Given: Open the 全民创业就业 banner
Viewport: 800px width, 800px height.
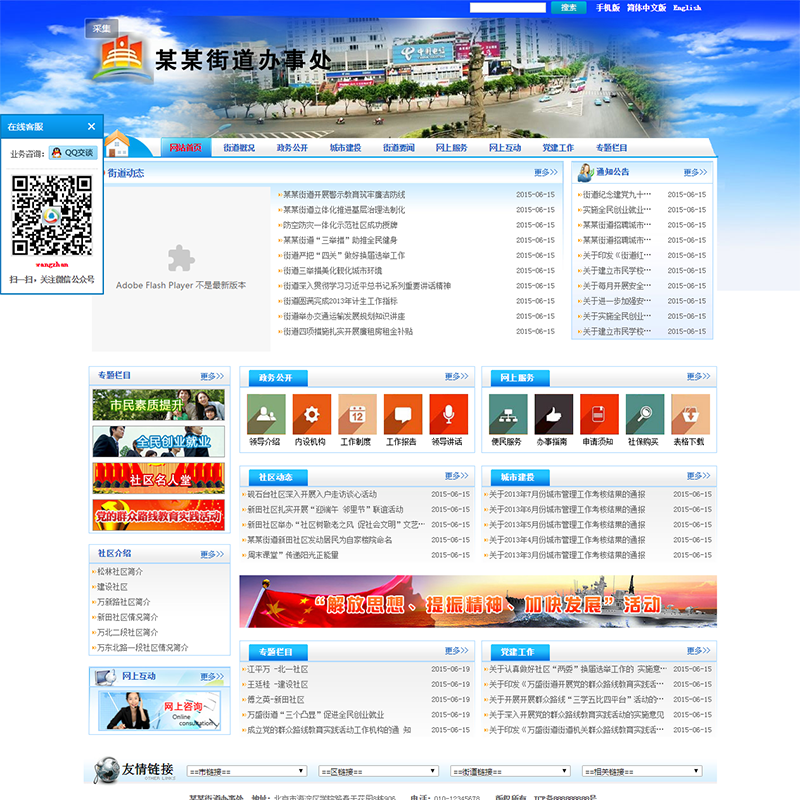Looking at the screenshot, I should tap(159, 442).
